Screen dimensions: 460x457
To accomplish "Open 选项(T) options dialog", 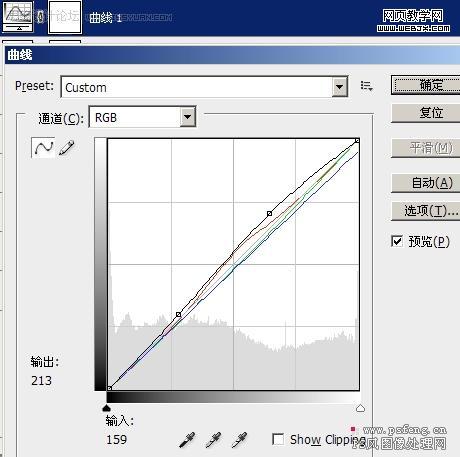I will (426, 211).
